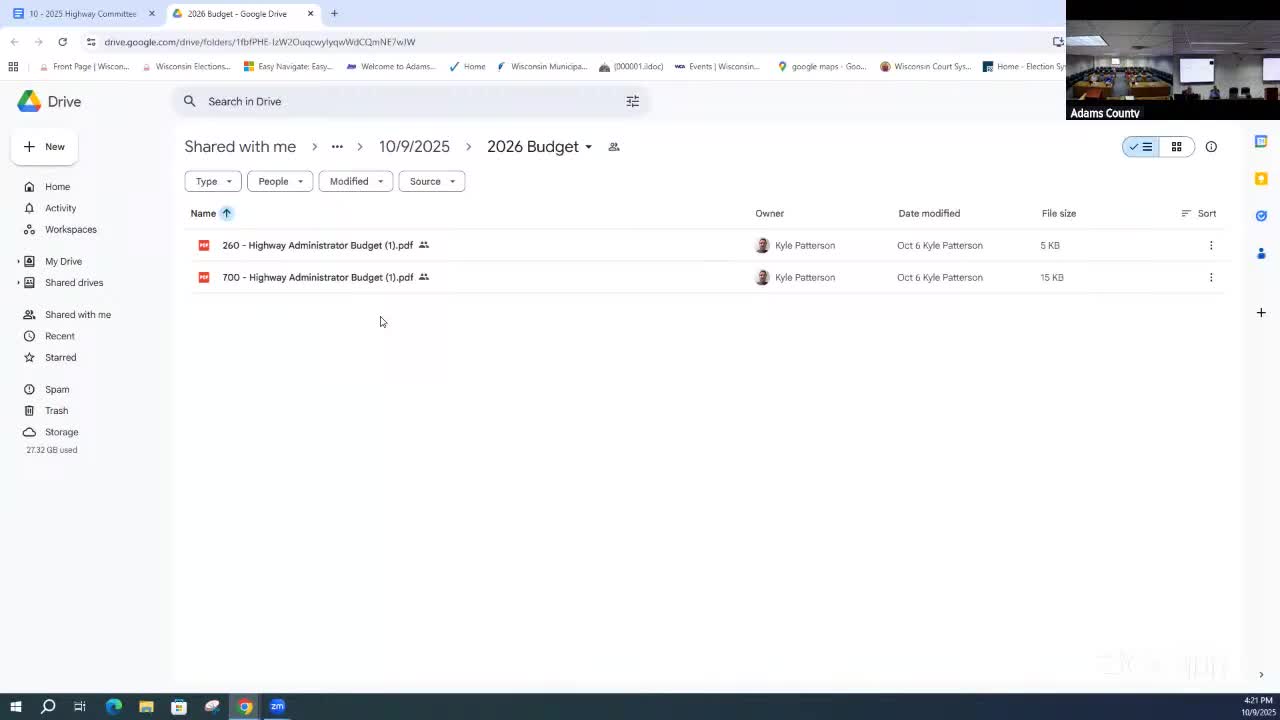Click the search magnifier icon in Drive

pos(190,101)
